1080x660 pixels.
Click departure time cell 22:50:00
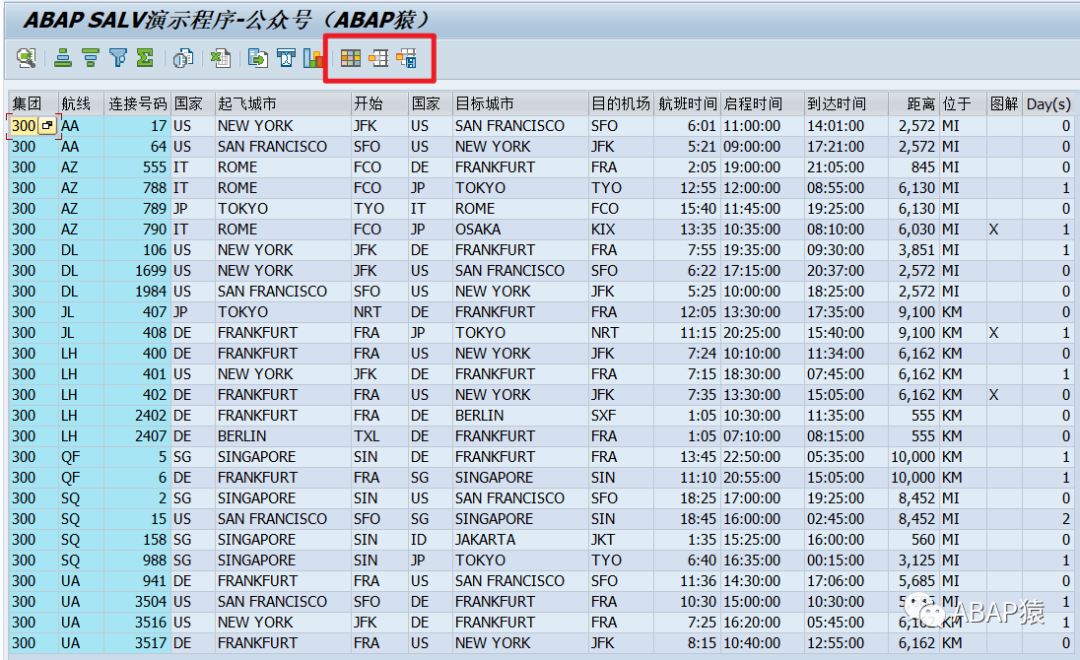762,457
